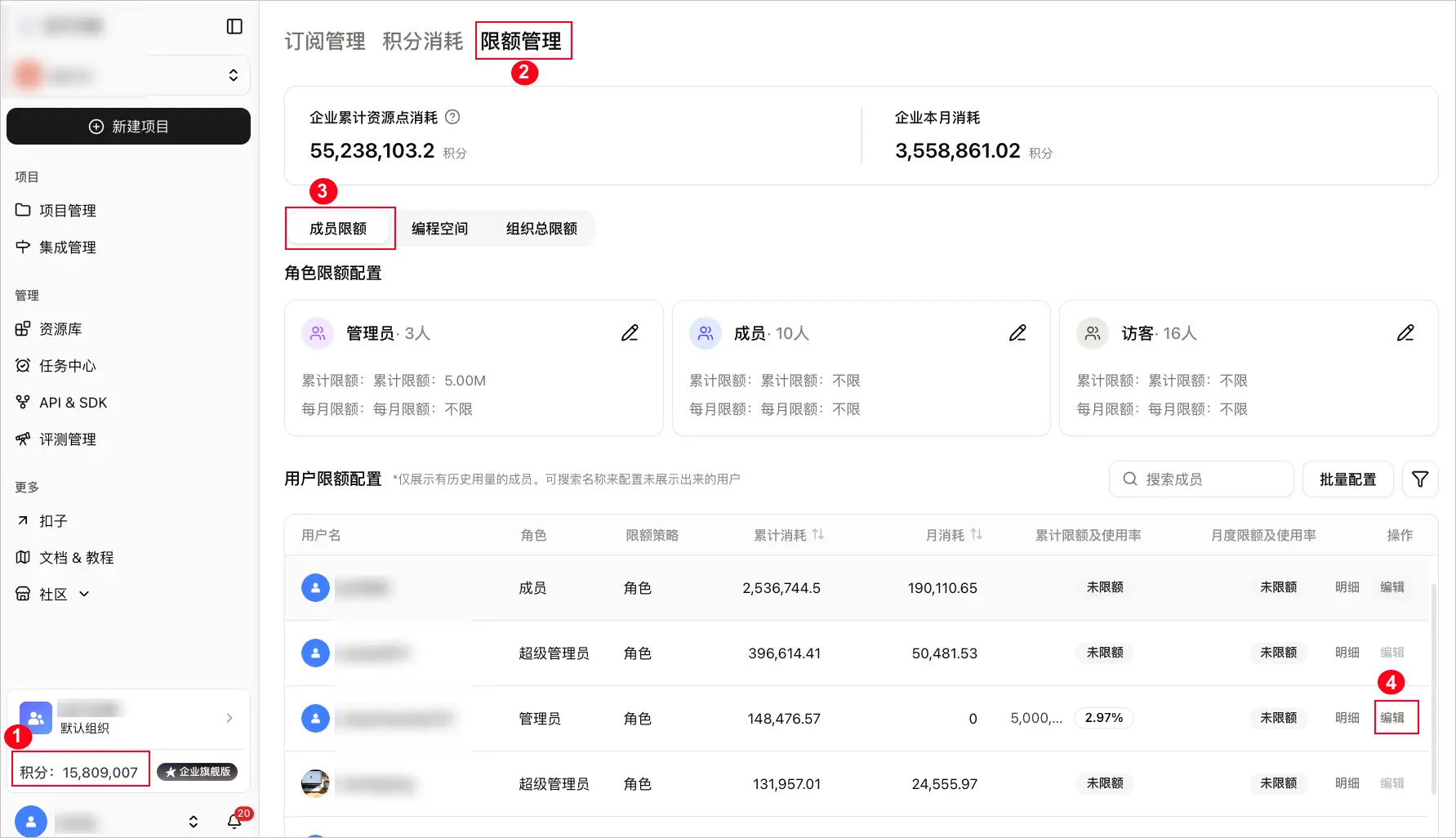Click the 任务中心 icon

point(23,365)
